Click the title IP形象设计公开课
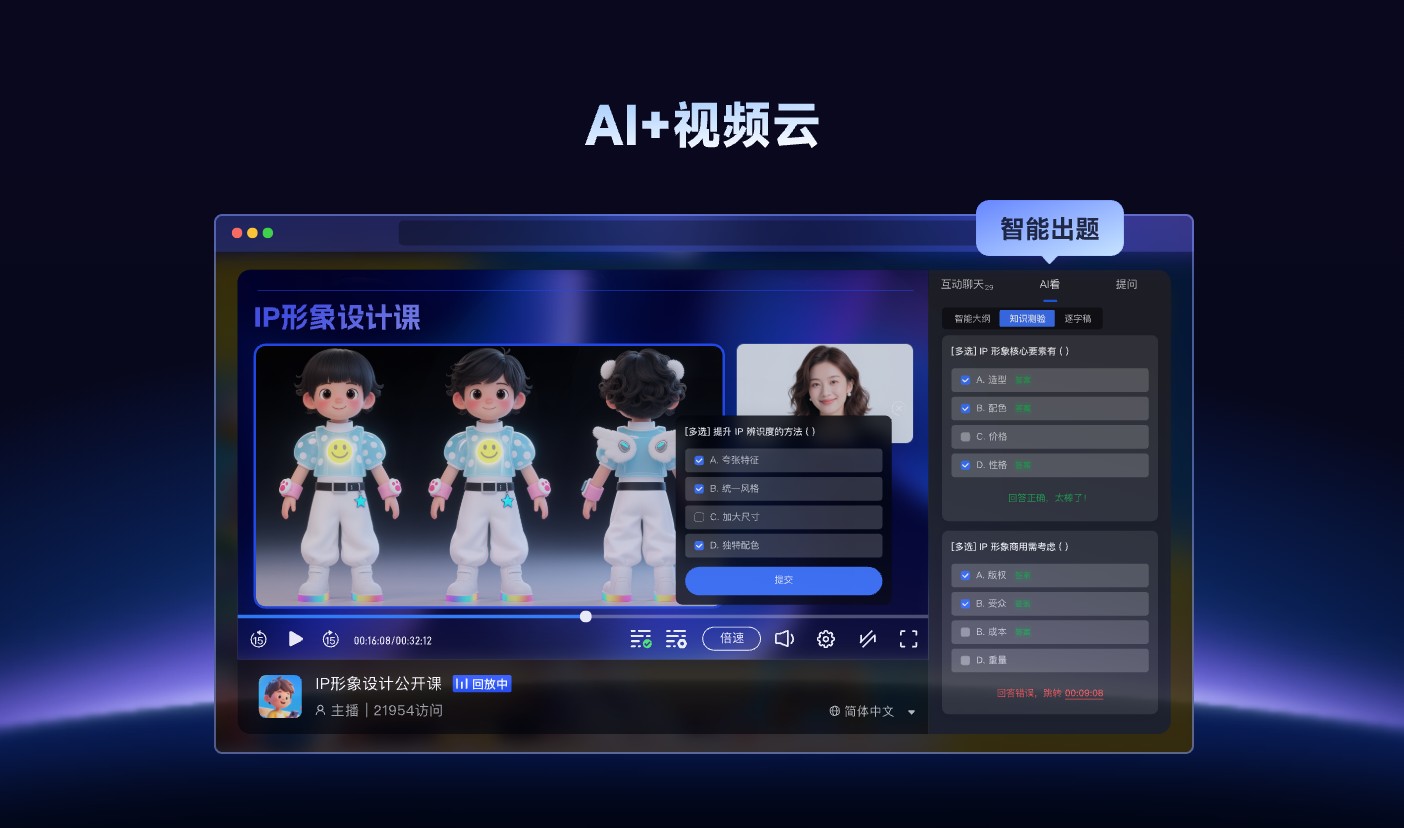Image resolution: width=1404 pixels, height=828 pixels. (x=378, y=684)
